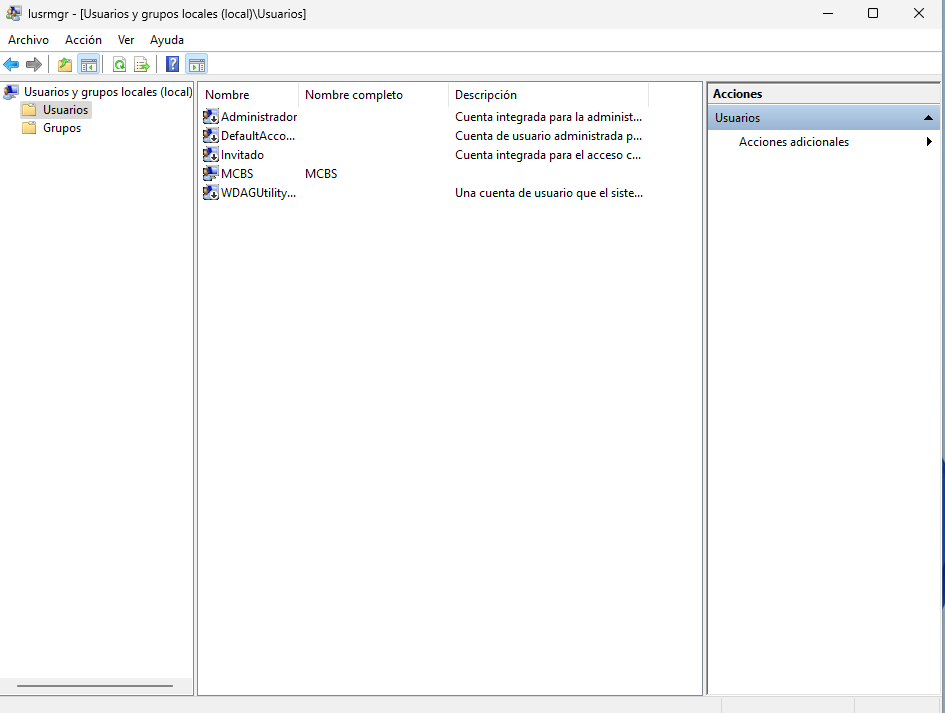Click the Forward arrow toolbar icon
The image size is (945, 713).
pyautogui.click(x=34, y=65)
